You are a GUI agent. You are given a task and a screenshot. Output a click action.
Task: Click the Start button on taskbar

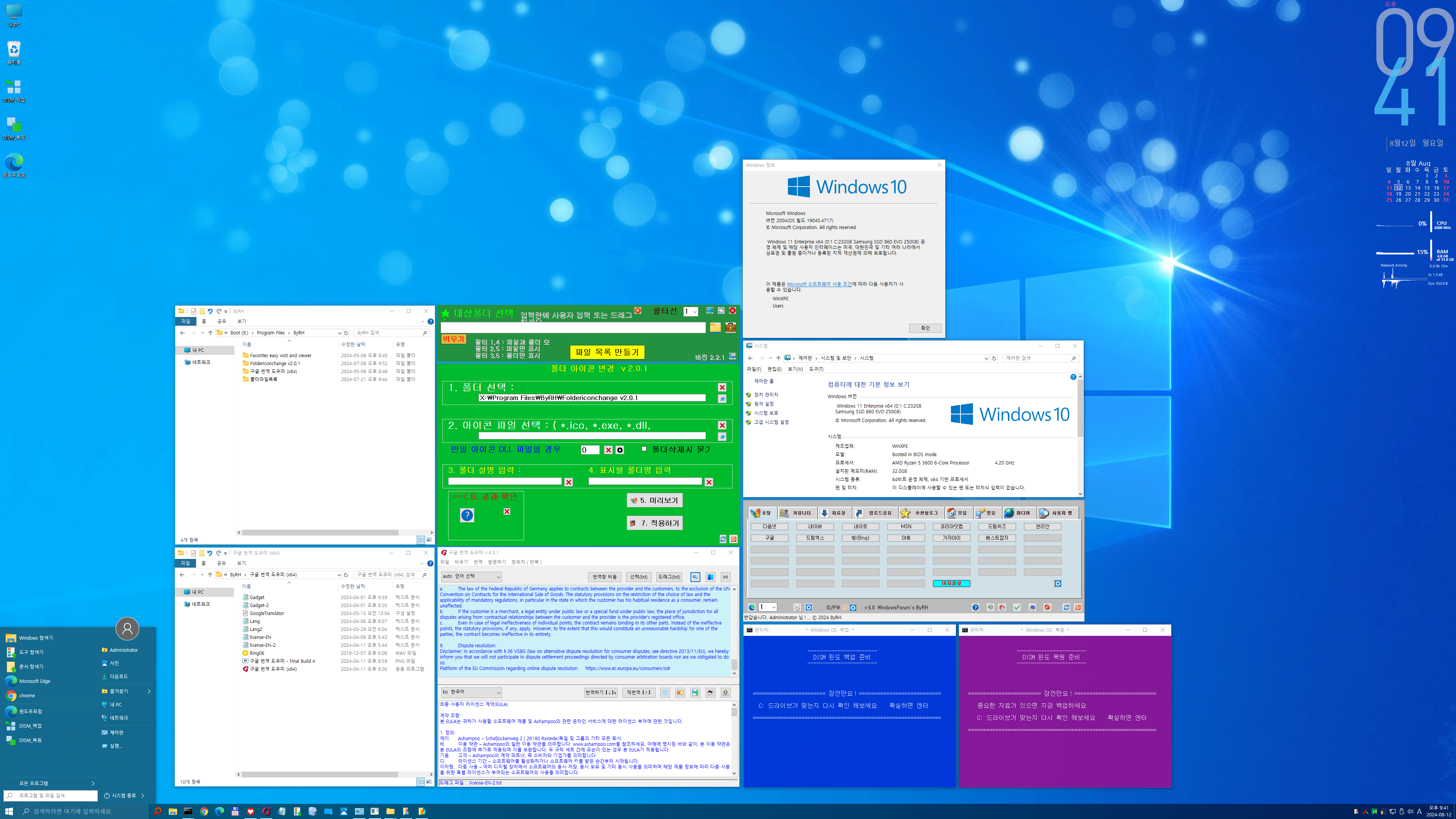point(8,811)
